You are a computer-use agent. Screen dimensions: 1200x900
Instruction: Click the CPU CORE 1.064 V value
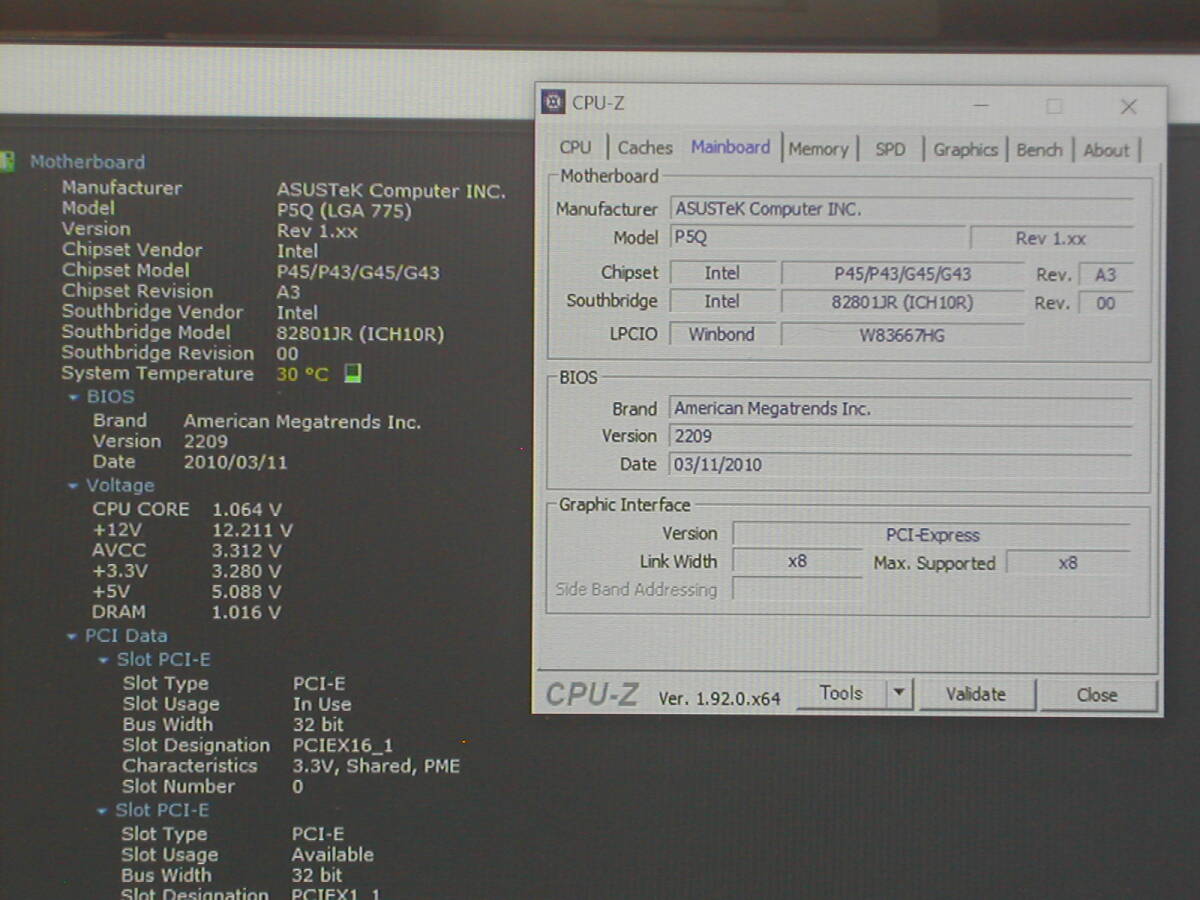tap(247, 510)
